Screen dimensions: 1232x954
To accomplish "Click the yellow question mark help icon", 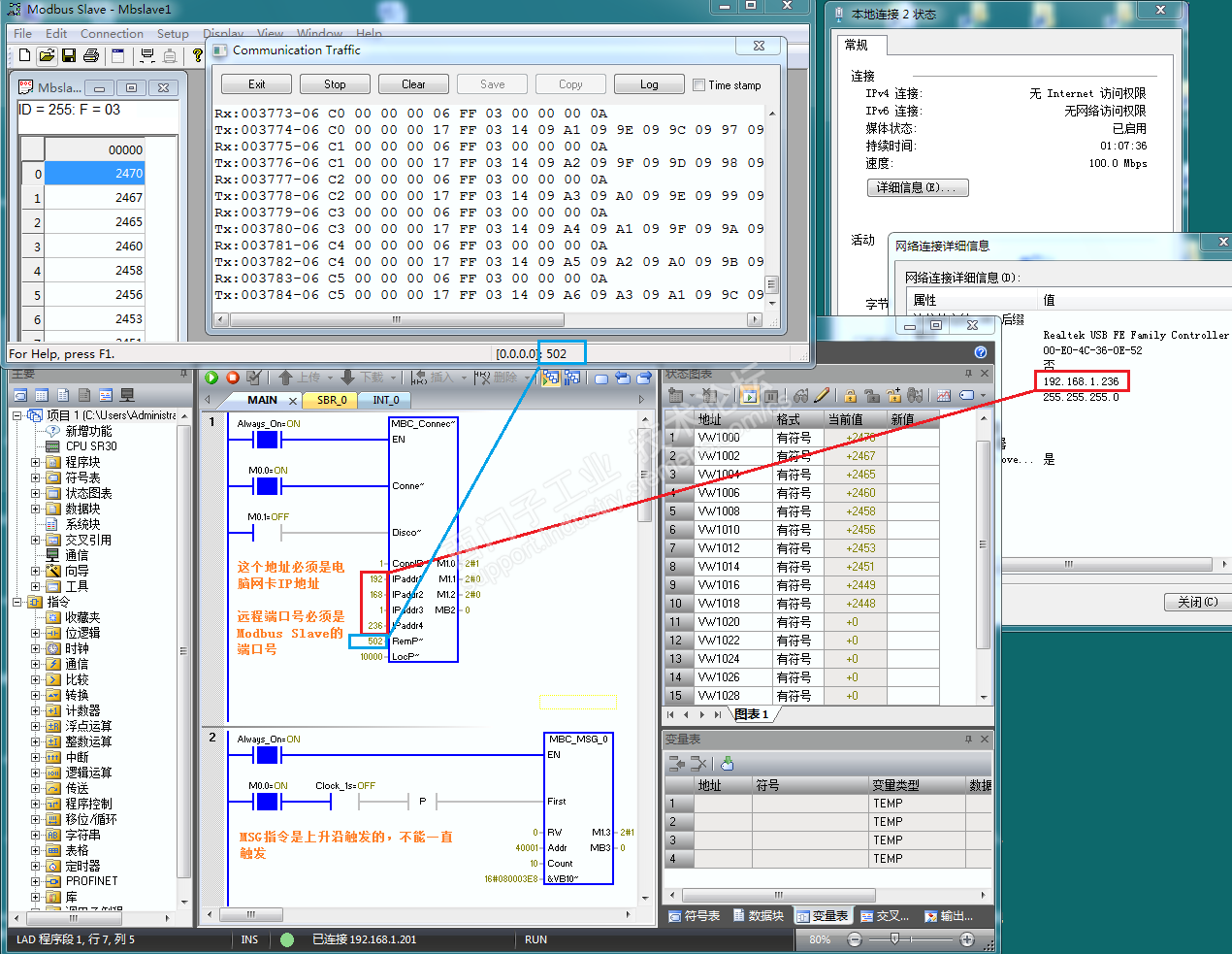I will pos(198,55).
